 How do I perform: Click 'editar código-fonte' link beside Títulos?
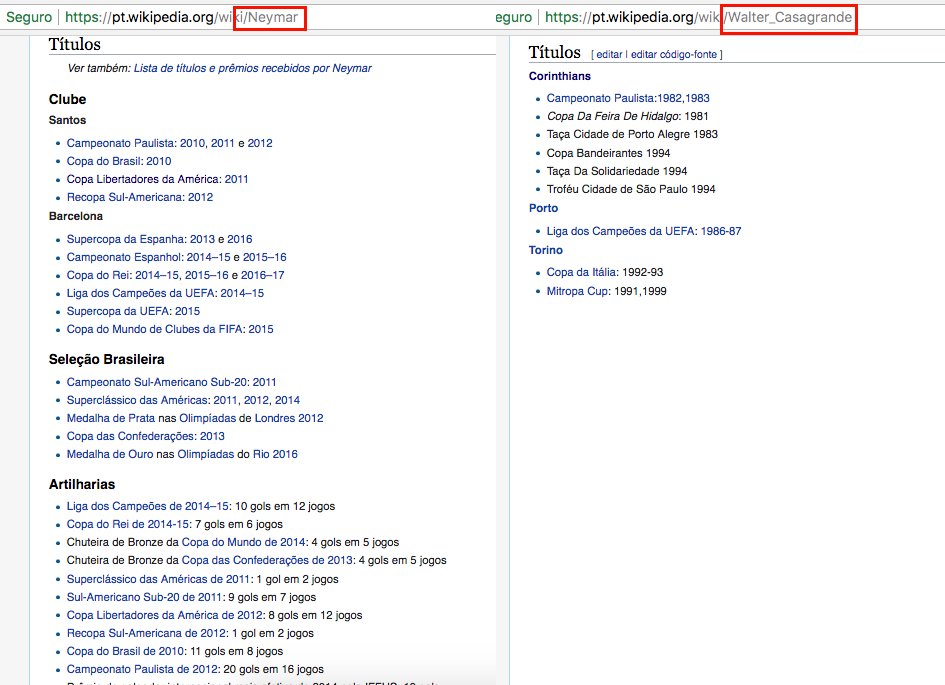pos(674,54)
